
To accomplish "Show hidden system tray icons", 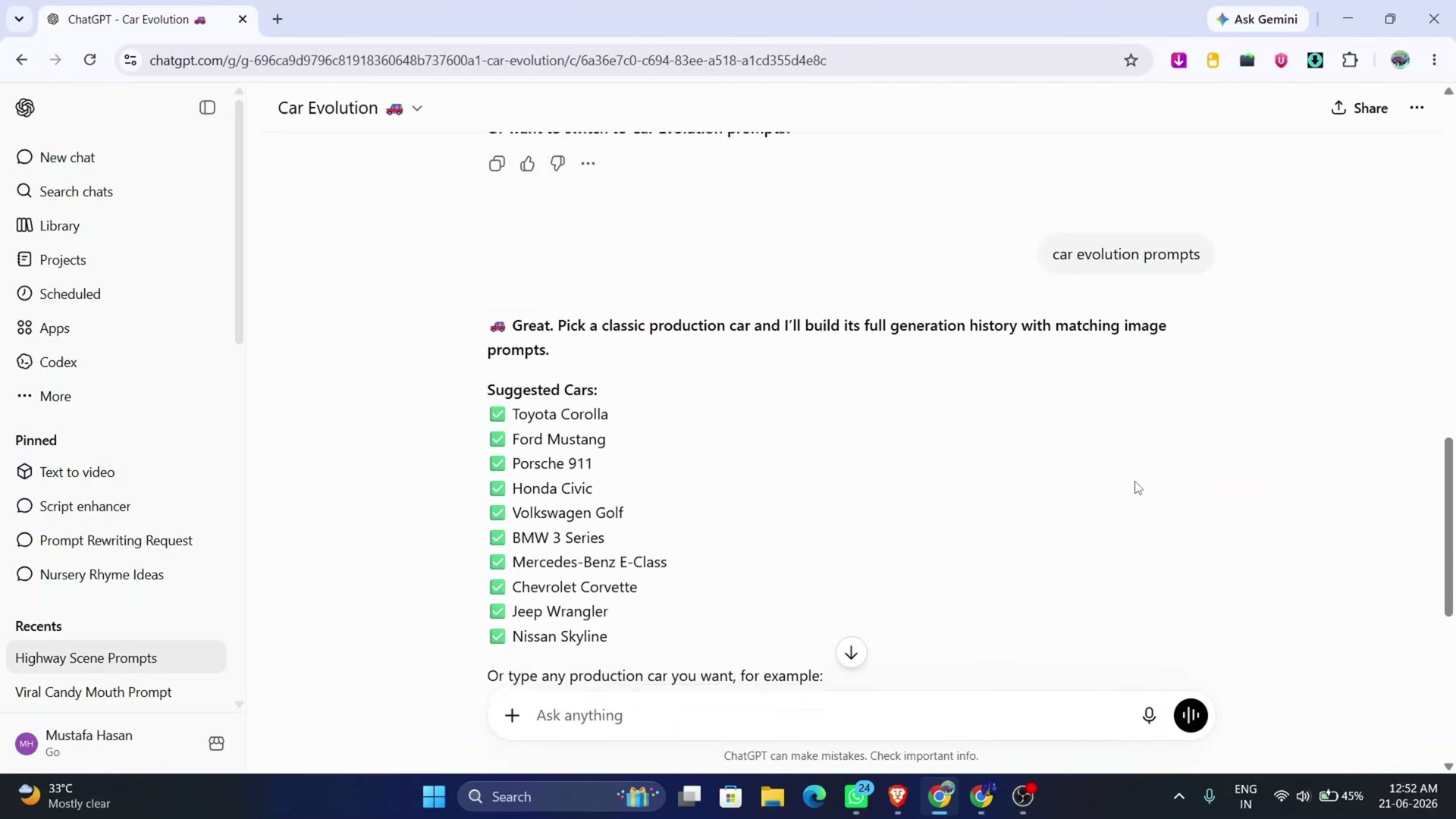I will click(x=1178, y=796).
